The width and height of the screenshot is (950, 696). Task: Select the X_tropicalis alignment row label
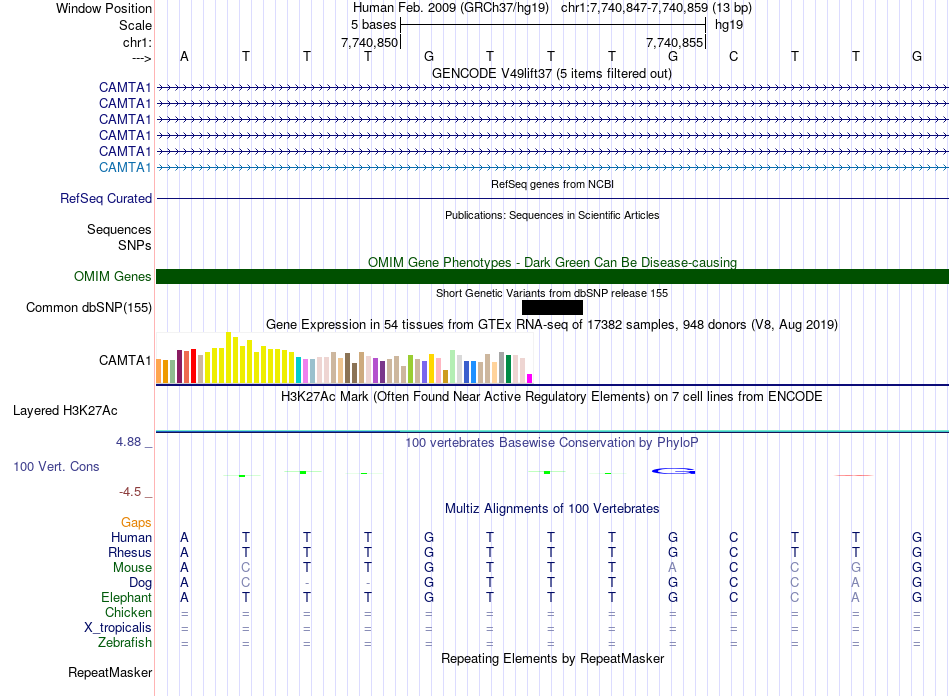click(x=118, y=628)
